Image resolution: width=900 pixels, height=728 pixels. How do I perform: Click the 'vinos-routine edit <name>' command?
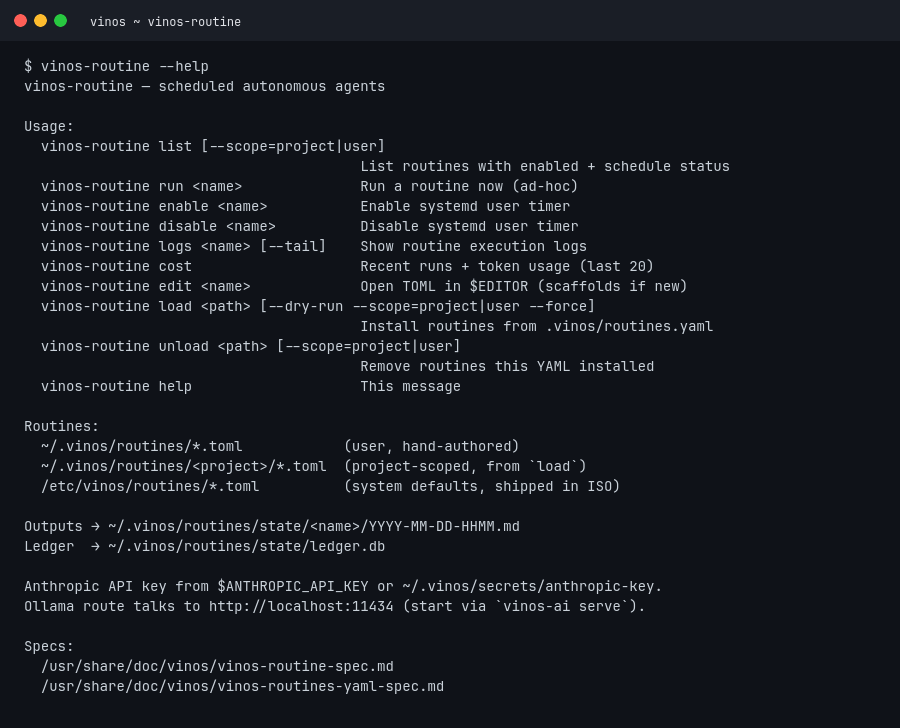(146, 286)
